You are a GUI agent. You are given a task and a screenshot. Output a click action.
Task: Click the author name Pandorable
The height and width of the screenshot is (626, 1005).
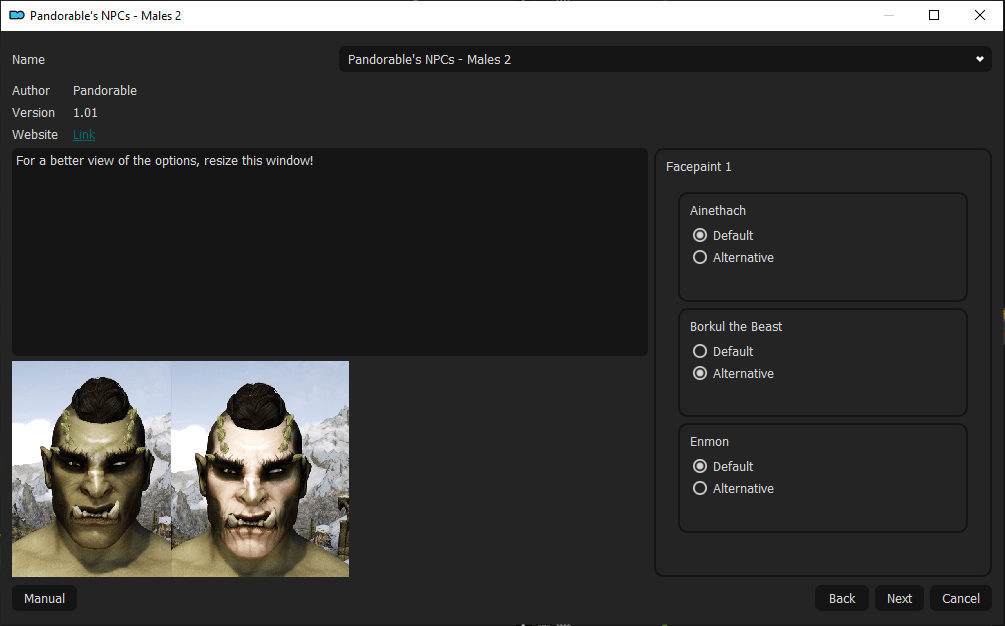pos(104,90)
